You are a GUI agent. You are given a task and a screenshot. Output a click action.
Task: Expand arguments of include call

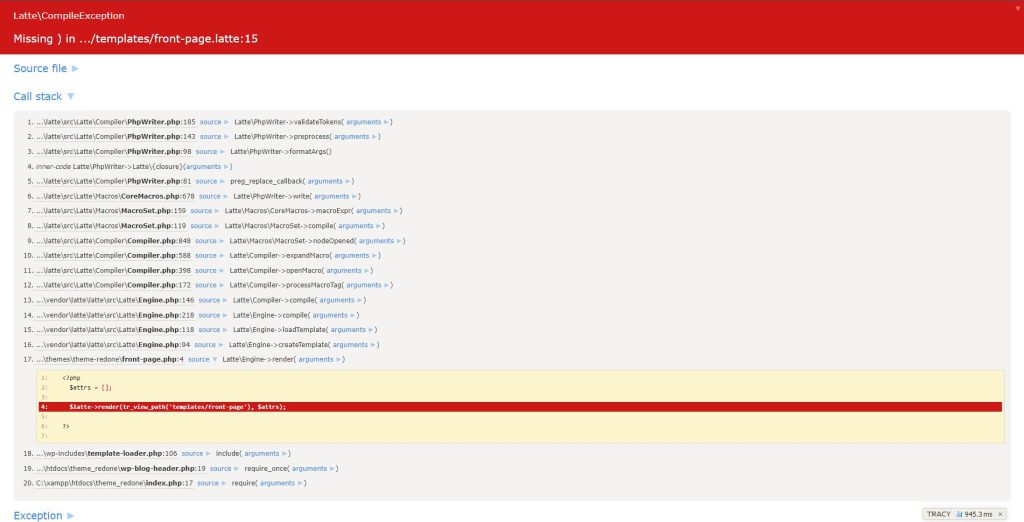pos(266,453)
